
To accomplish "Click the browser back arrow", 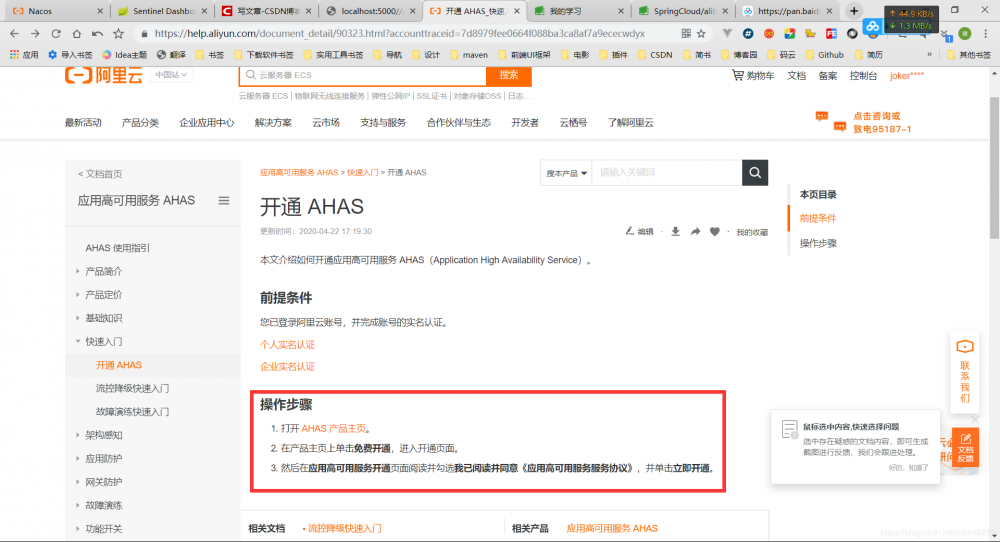I will point(15,34).
